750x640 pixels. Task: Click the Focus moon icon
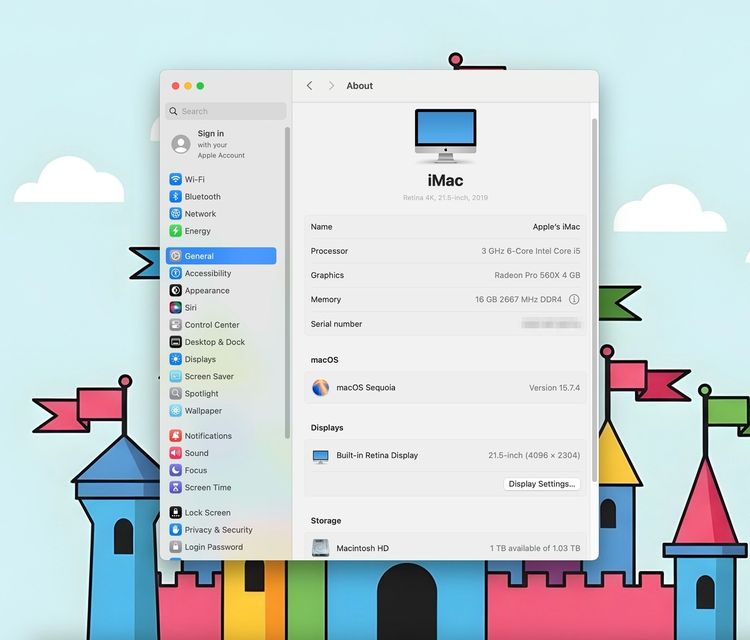[x=176, y=470]
